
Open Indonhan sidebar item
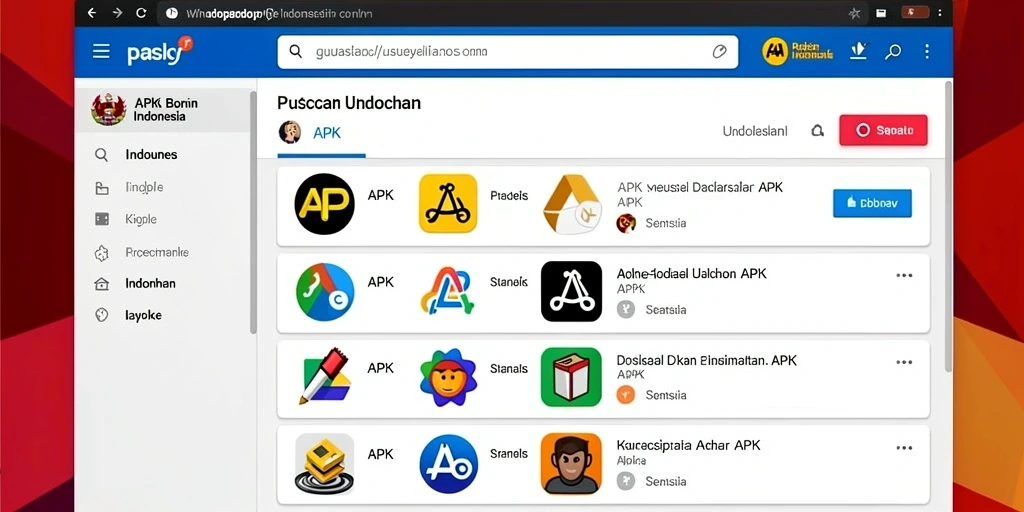(x=150, y=284)
